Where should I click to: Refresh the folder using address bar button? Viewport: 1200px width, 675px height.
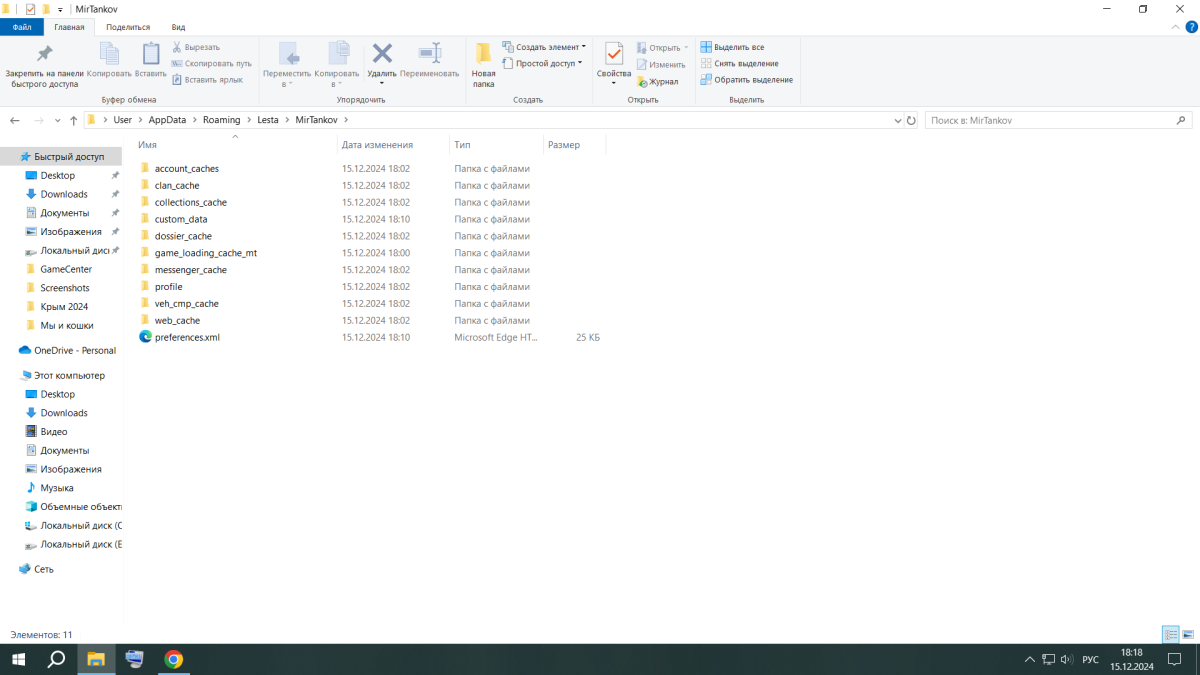click(x=911, y=120)
